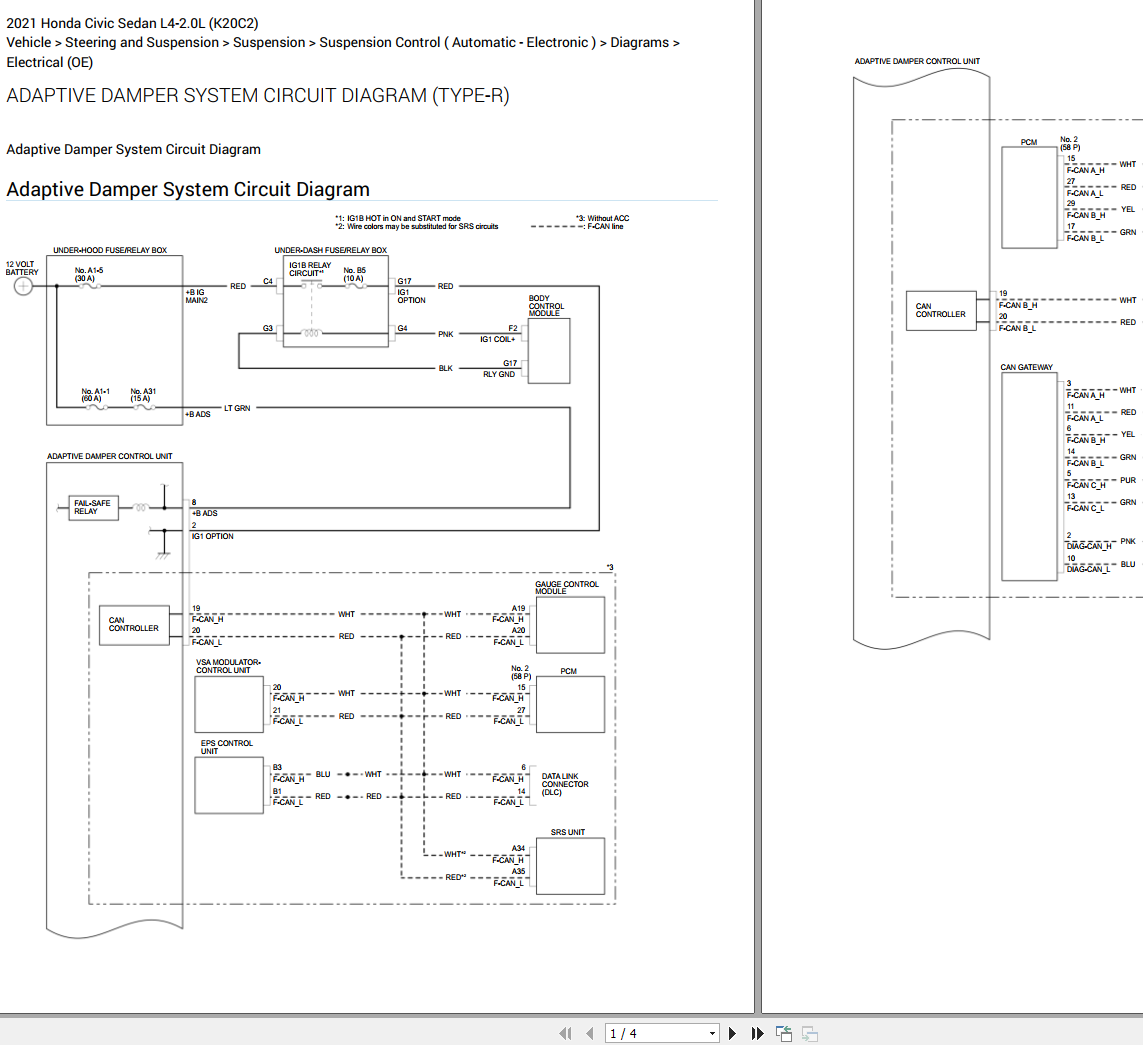Image resolution: width=1143 pixels, height=1045 pixels.
Task: Click the 'IG1B RELAY CIRCUIT' label
Action: click(310, 269)
